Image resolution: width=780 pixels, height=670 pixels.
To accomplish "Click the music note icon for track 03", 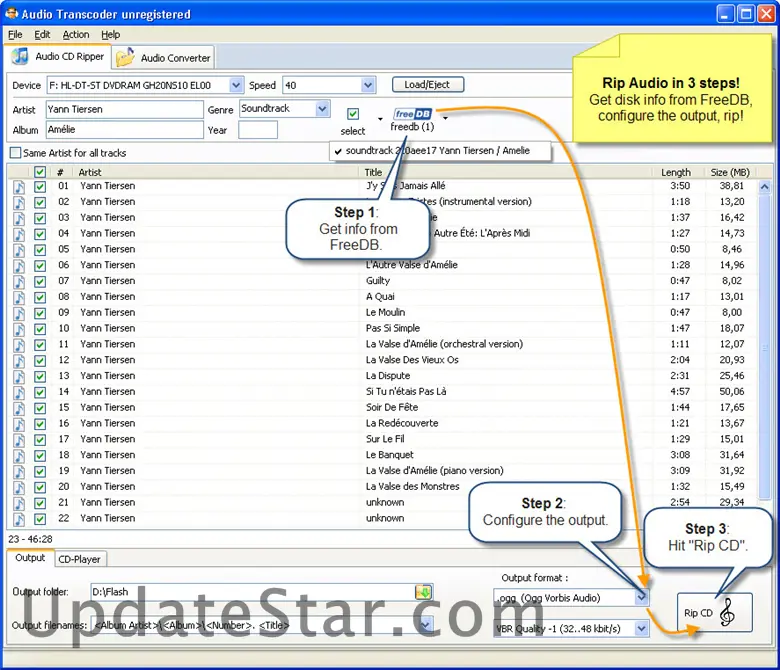I will [19, 218].
